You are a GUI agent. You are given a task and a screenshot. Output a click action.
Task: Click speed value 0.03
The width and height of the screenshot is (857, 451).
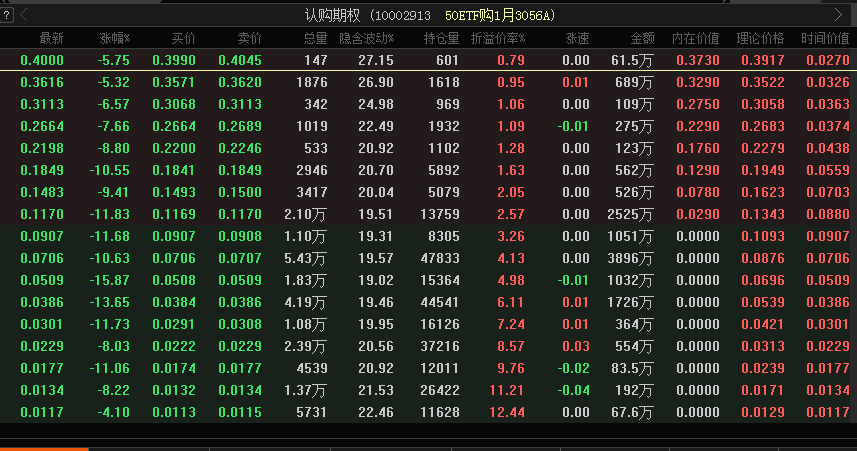coord(576,347)
